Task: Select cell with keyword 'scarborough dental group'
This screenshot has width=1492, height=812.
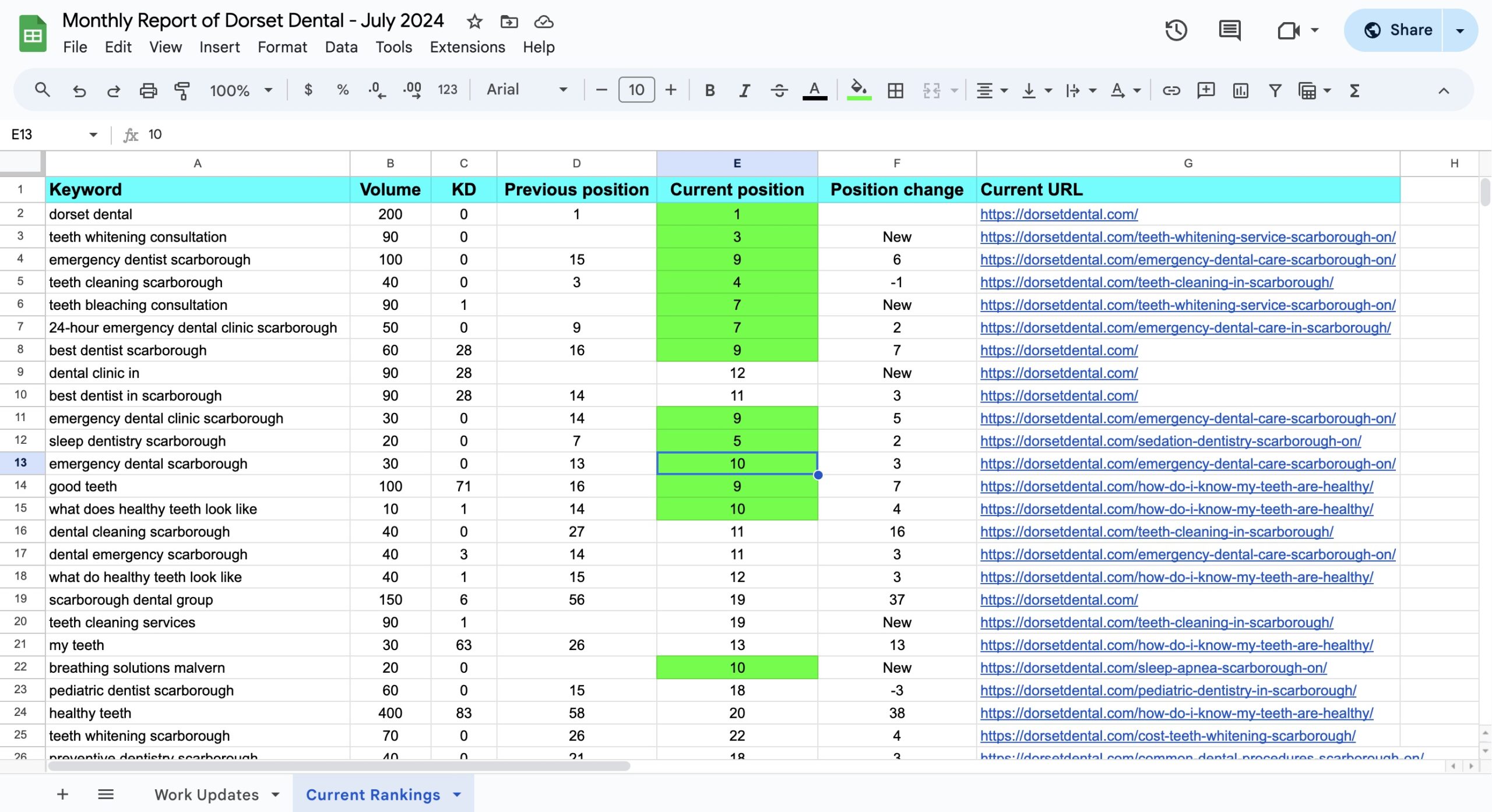Action: click(x=198, y=600)
